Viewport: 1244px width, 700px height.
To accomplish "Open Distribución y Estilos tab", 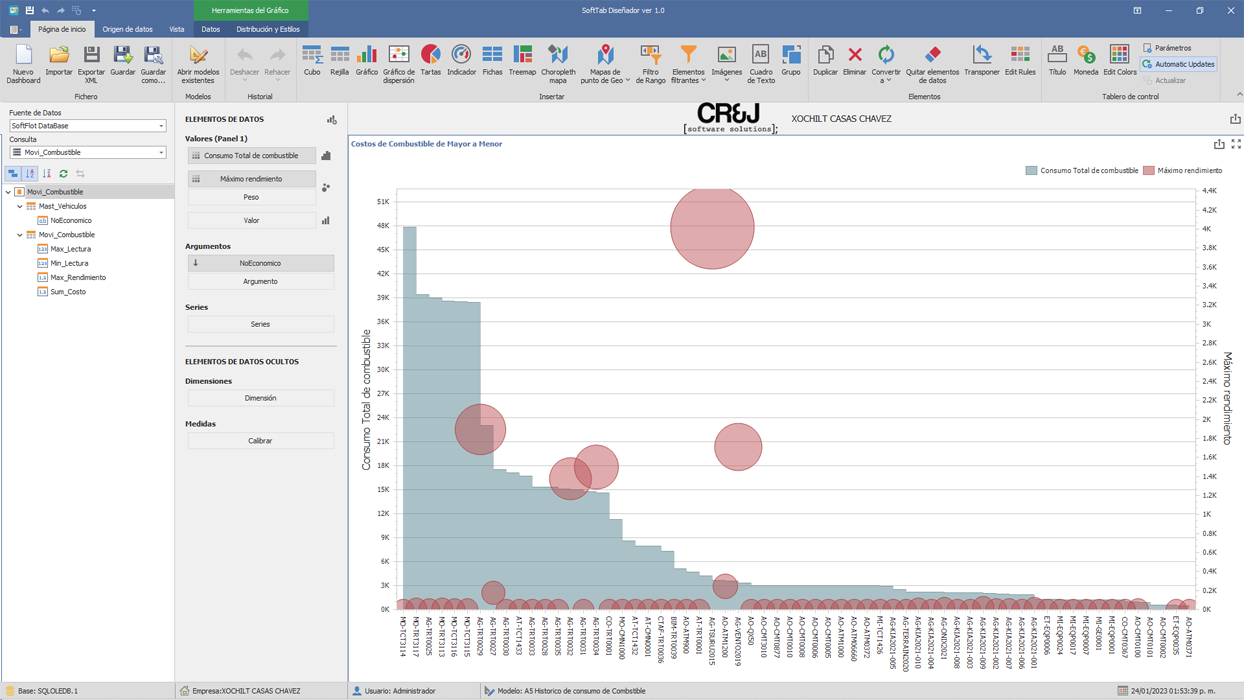I will pos(267,29).
